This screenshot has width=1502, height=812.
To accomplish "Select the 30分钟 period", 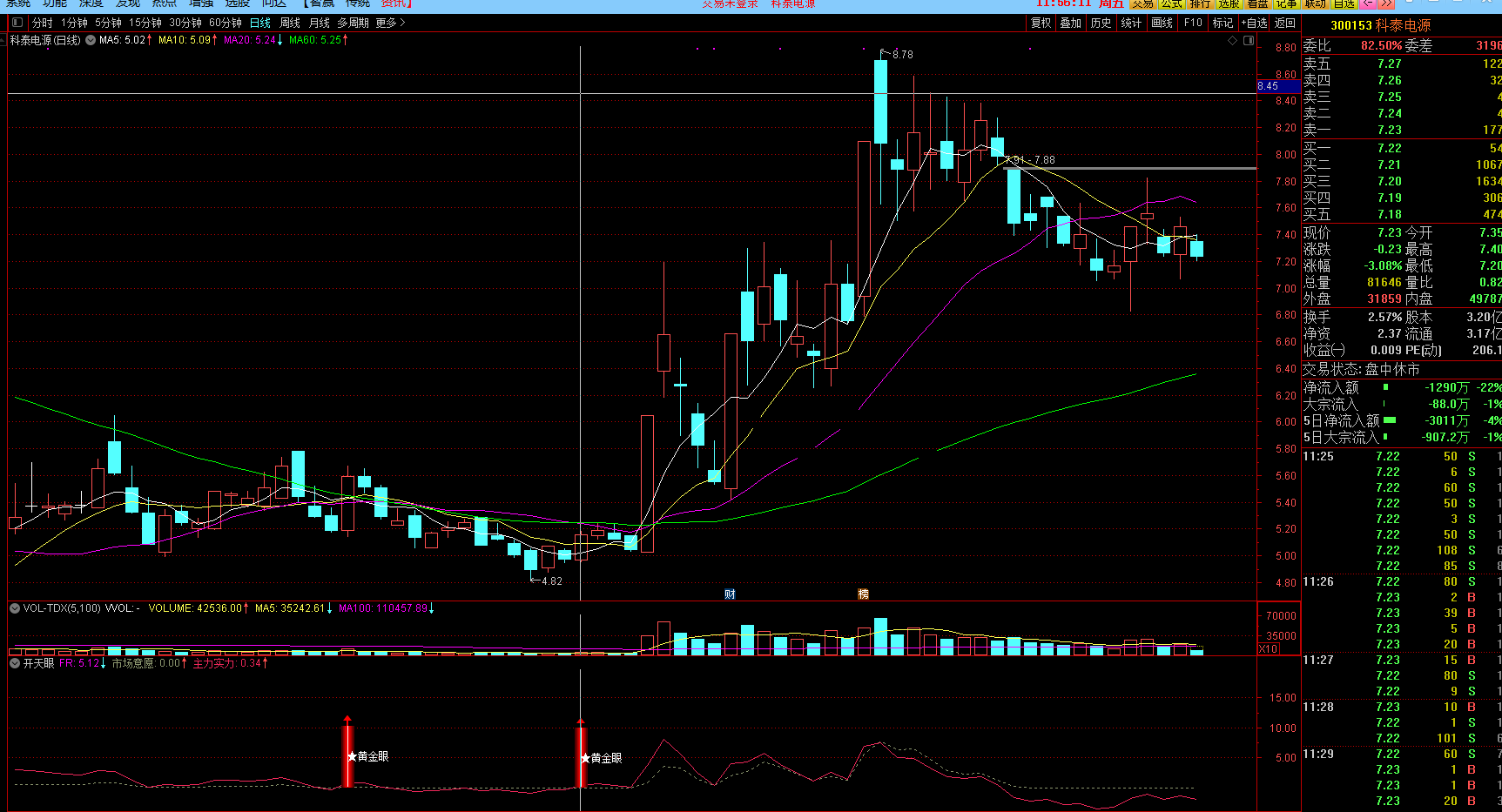I will [185, 23].
